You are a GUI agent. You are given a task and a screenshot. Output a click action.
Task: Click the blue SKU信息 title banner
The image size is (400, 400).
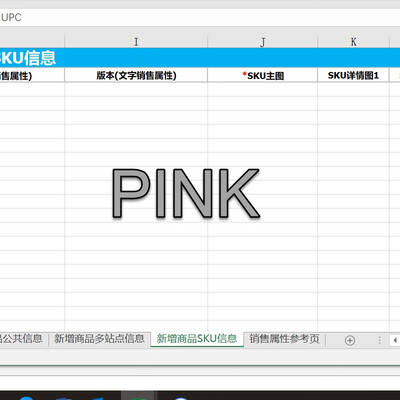(200, 58)
